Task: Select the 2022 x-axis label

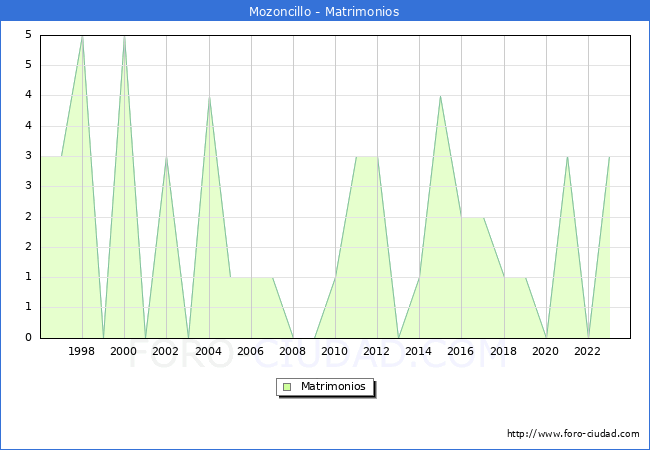Action: [587, 351]
